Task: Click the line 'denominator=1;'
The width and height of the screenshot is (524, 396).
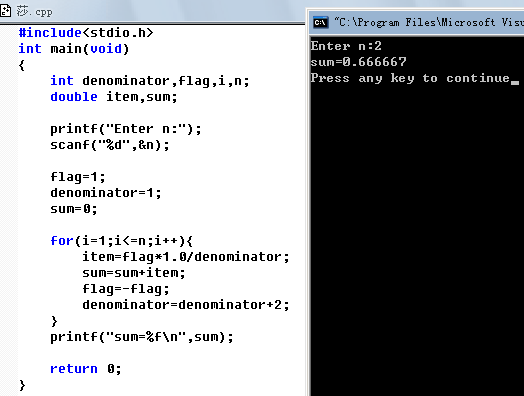Action: click(106, 193)
